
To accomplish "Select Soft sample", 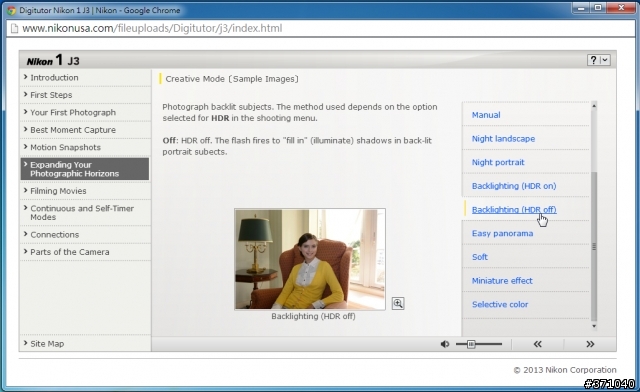I will (480, 257).
